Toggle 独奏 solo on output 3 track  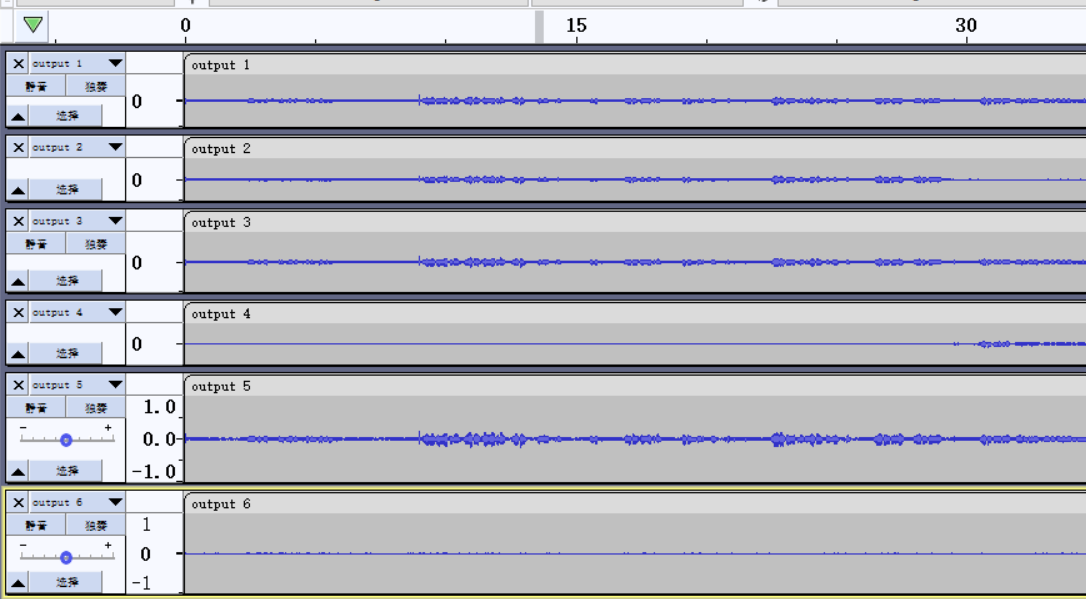pos(96,244)
